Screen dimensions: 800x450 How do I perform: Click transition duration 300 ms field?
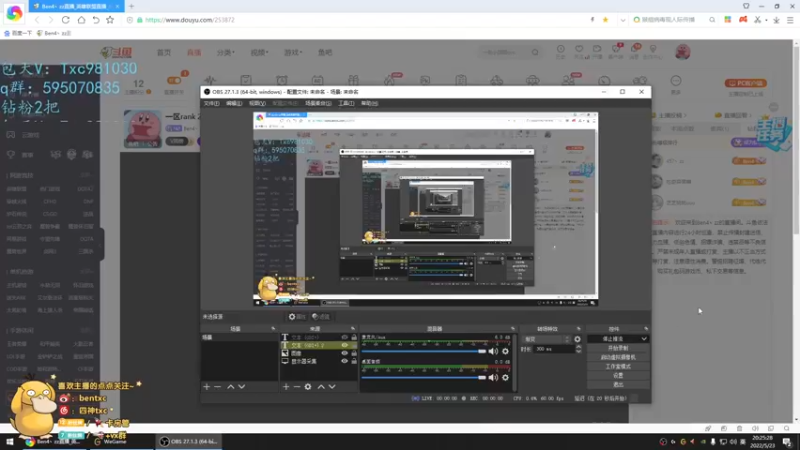coord(554,349)
